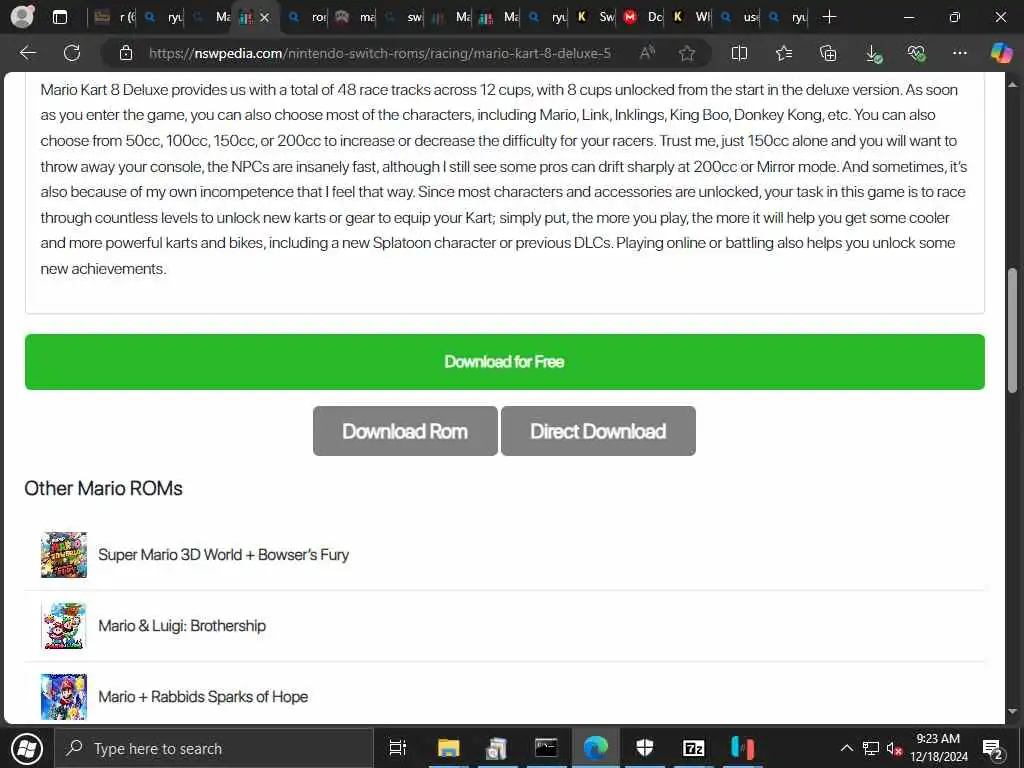Open the Windows Start menu
The image size is (1024, 768).
coord(26,748)
